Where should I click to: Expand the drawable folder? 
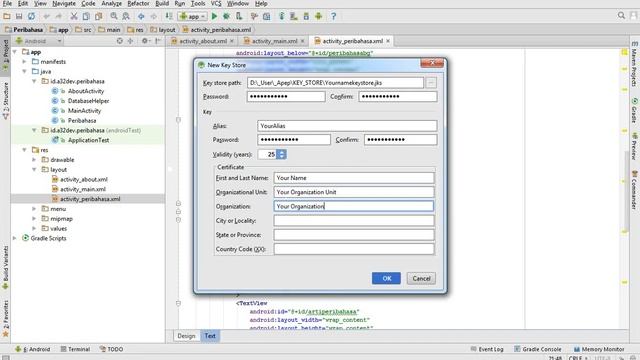click(x=35, y=160)
